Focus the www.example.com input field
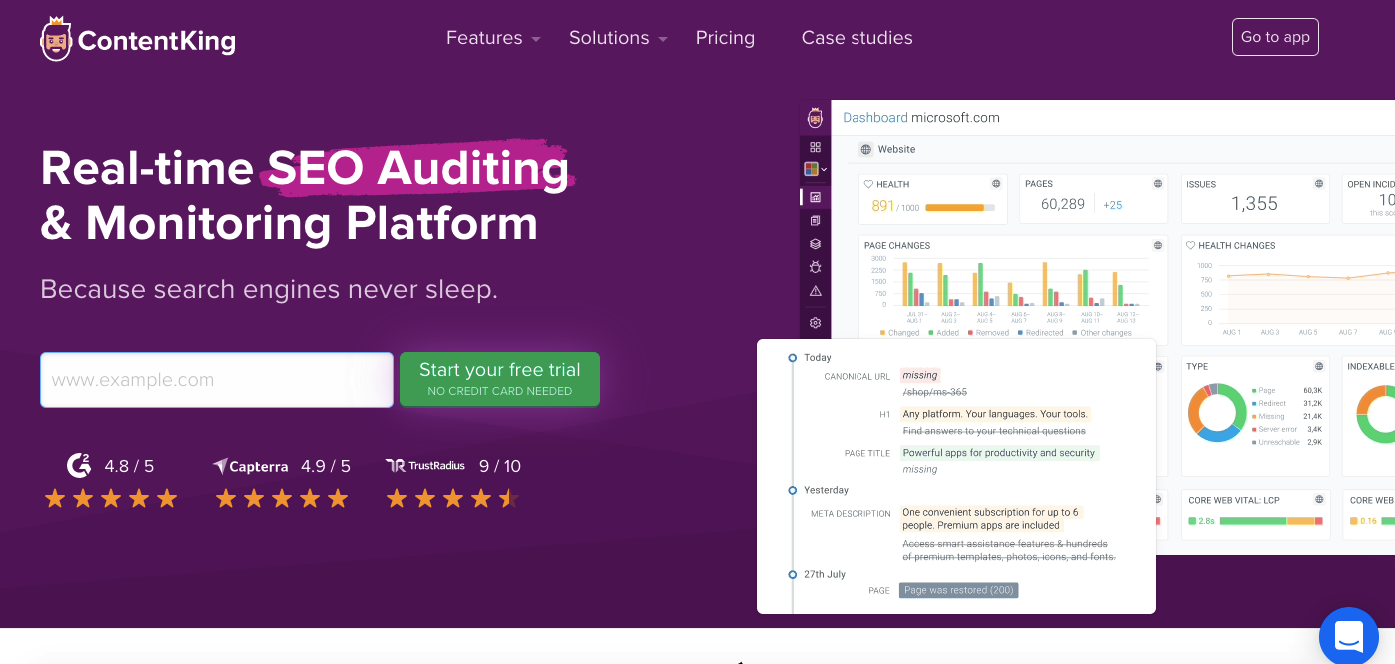Viewport: 1395px width, 664px height. (217, 380)
